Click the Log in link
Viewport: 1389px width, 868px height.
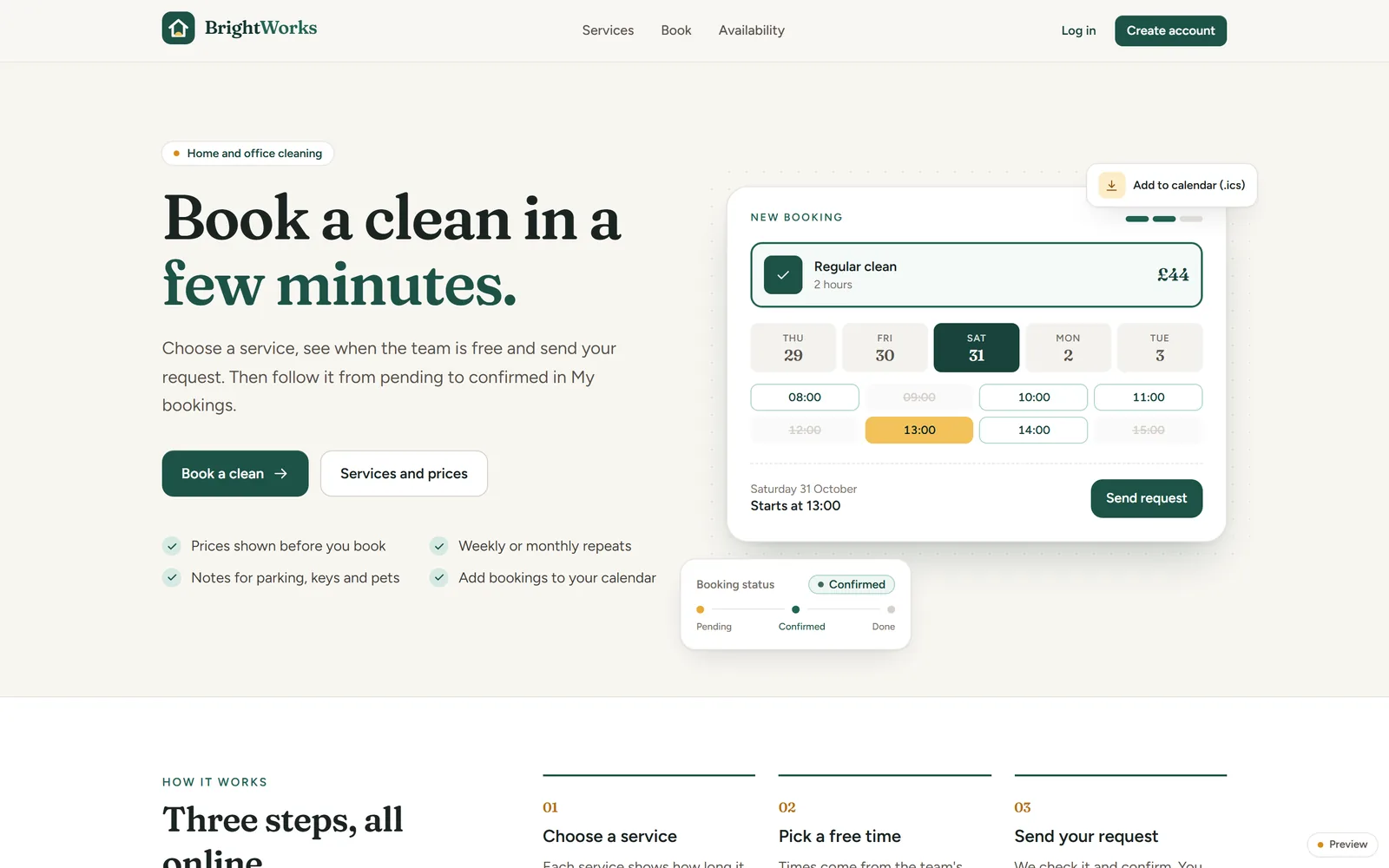point(1078,30)
